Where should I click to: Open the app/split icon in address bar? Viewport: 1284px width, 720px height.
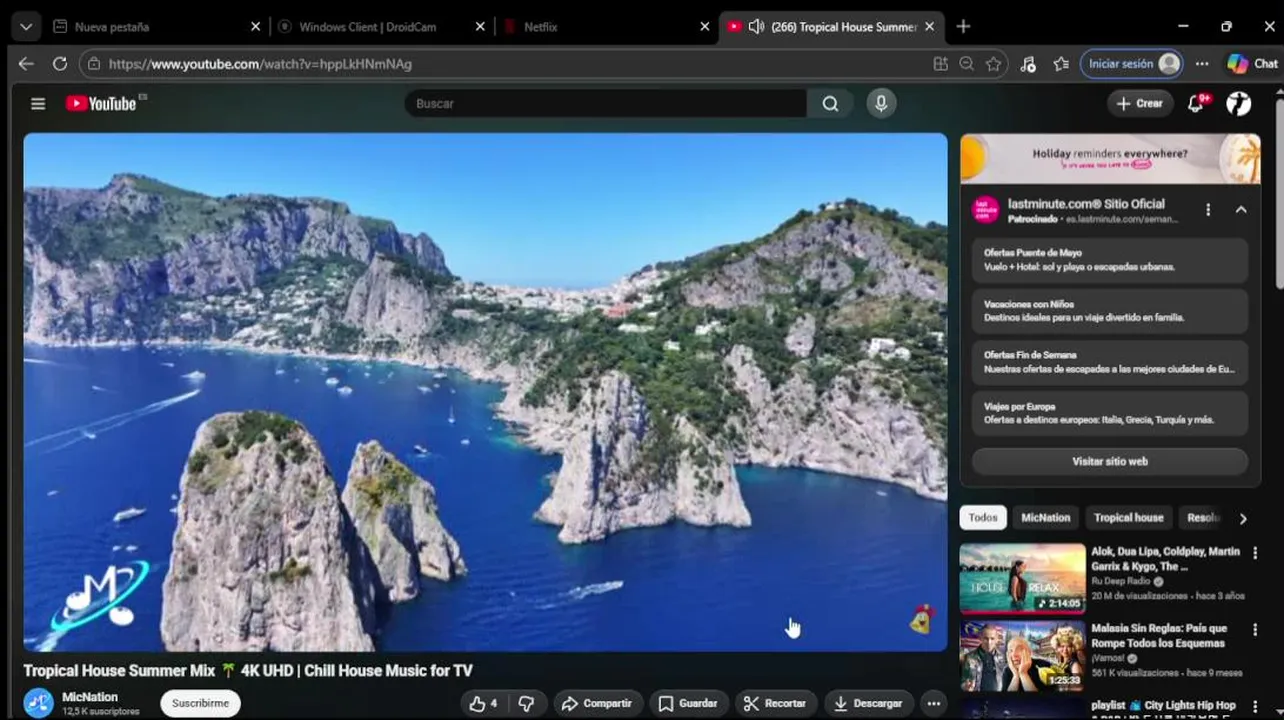tap(940, 63)
